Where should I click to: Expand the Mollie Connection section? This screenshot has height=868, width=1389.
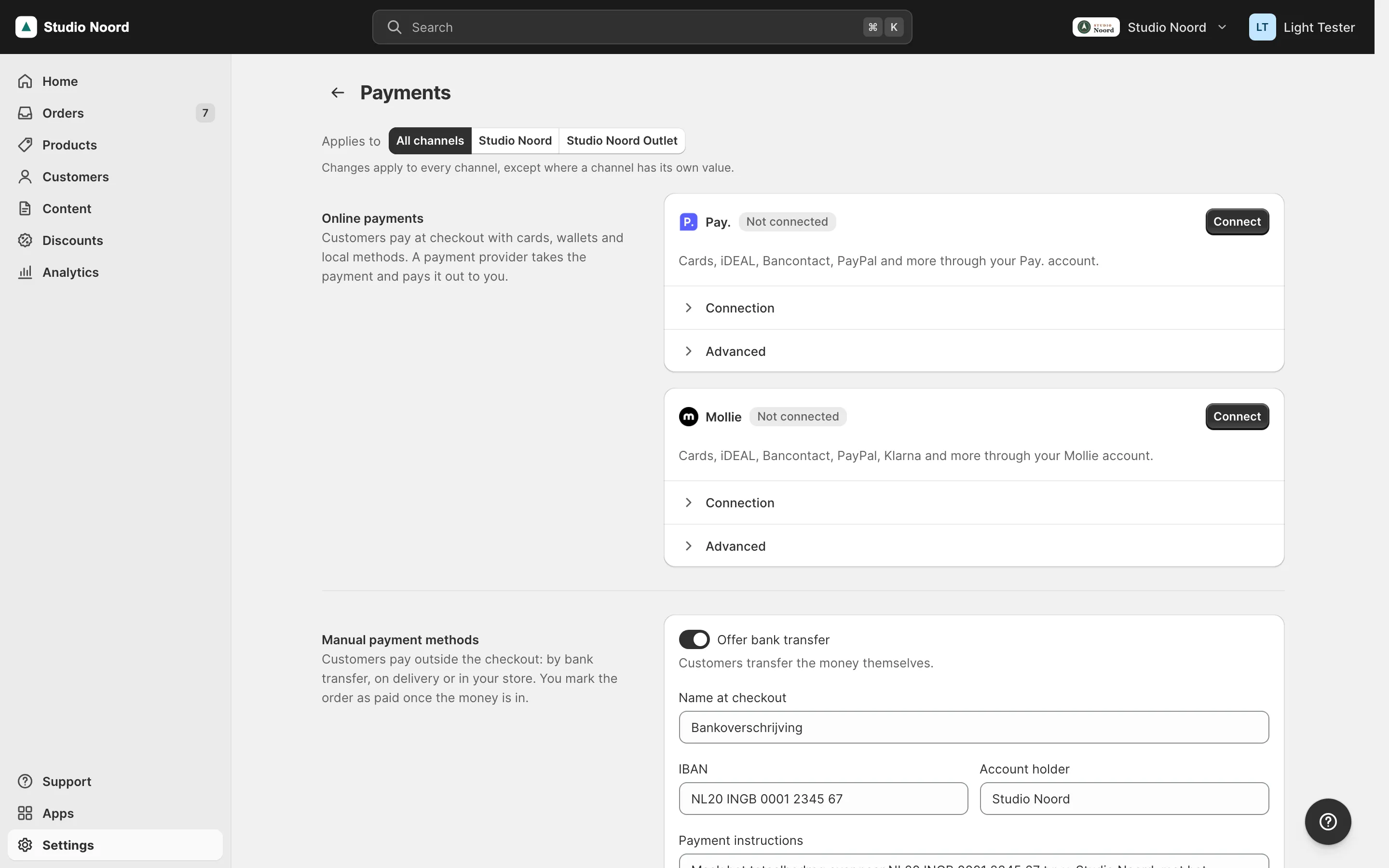973,502
